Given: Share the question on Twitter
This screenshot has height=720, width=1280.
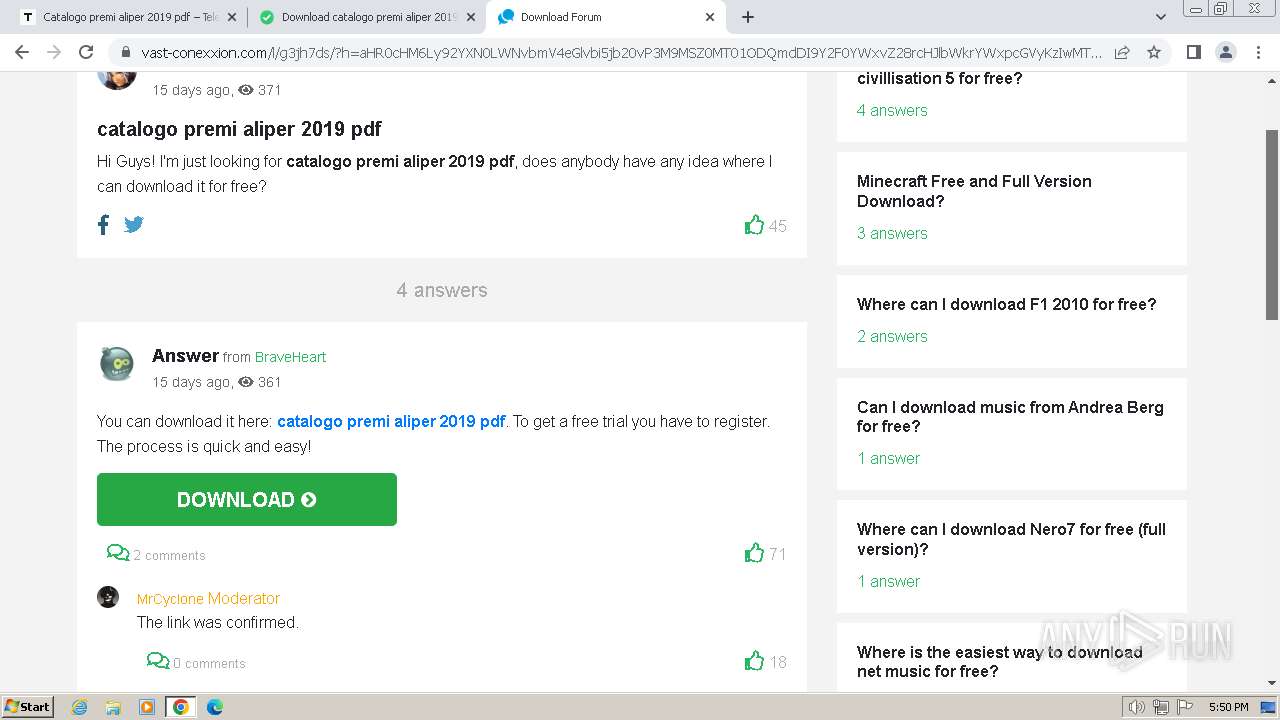Looking at the screenshot, I should click(x=134, y=225).
